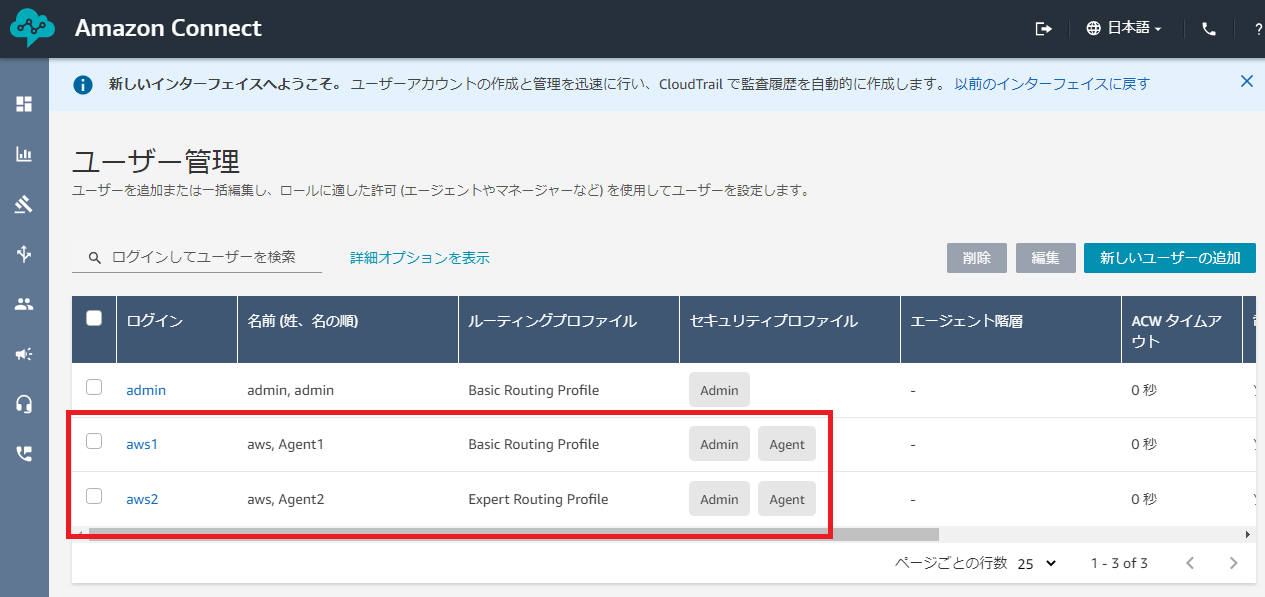Viewport: 1265px width, 597px height.
Task: Check the aws2 user row checkbox
Action: [x=94, y=496]
